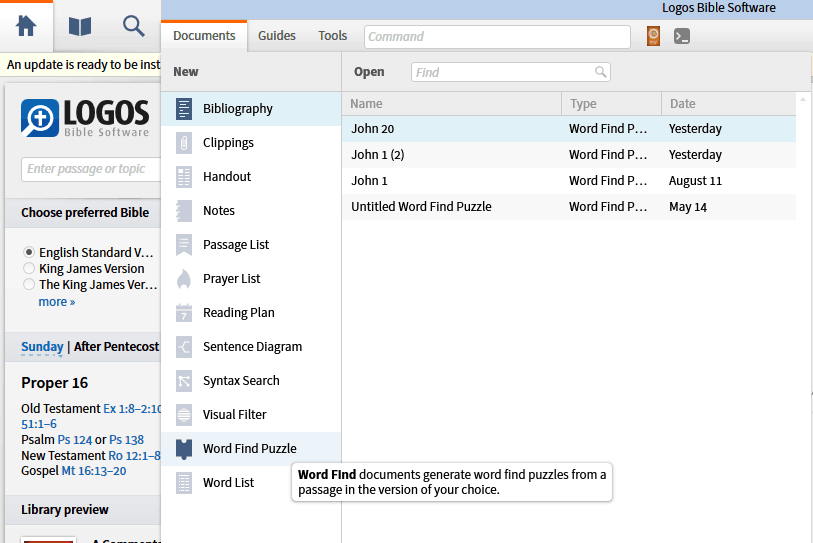813x543 pixels.
Task: Create a new Prayer List document
Action: pos(231,279)
